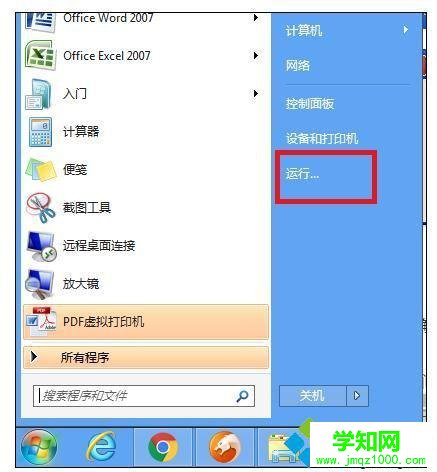Open PDF虚拟打印机 program icon
This screenshot has height=472, width=437.
coord(41,322)
